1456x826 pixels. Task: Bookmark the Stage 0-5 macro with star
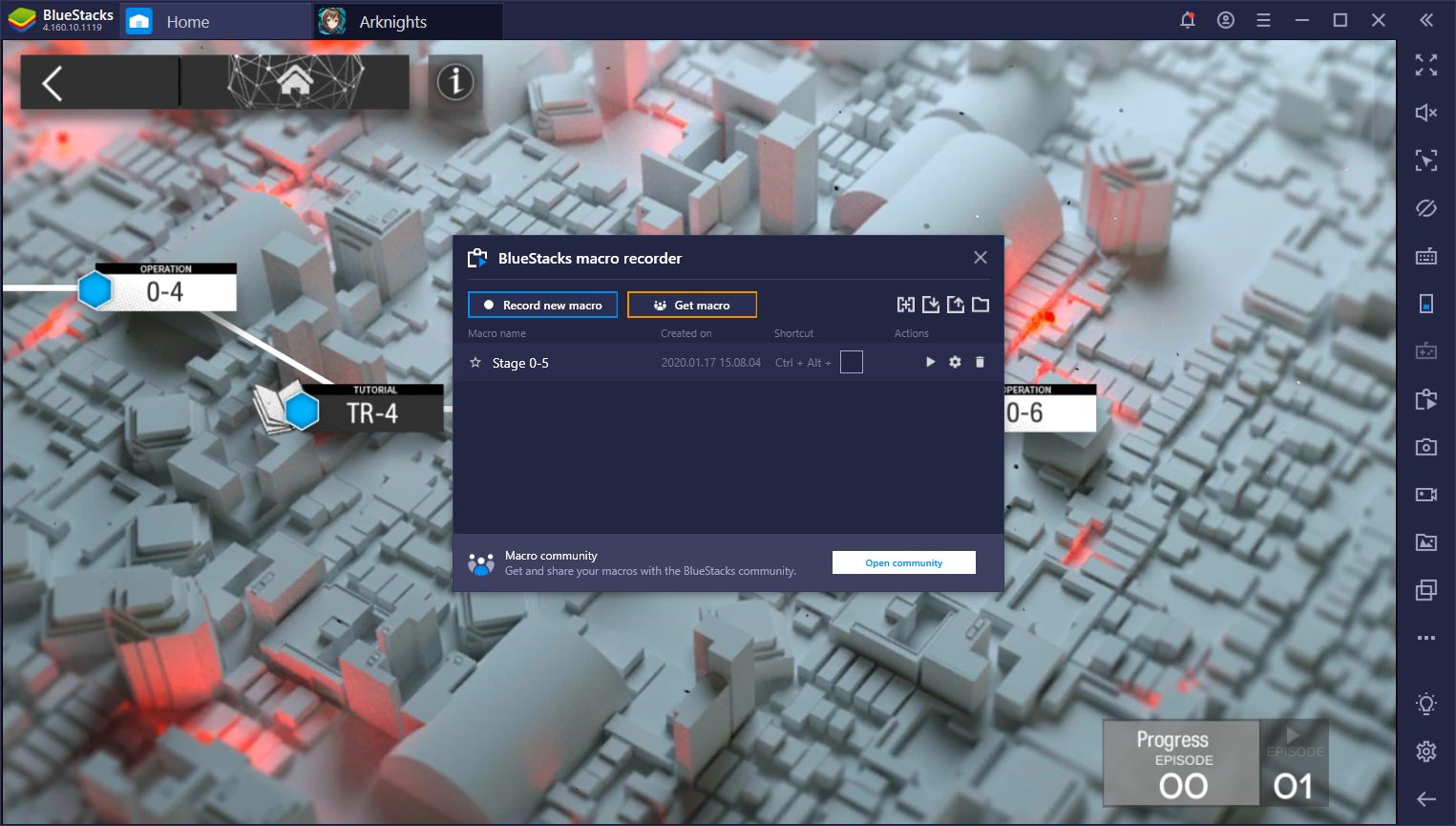pyautogui.click(x=475, y=363)
